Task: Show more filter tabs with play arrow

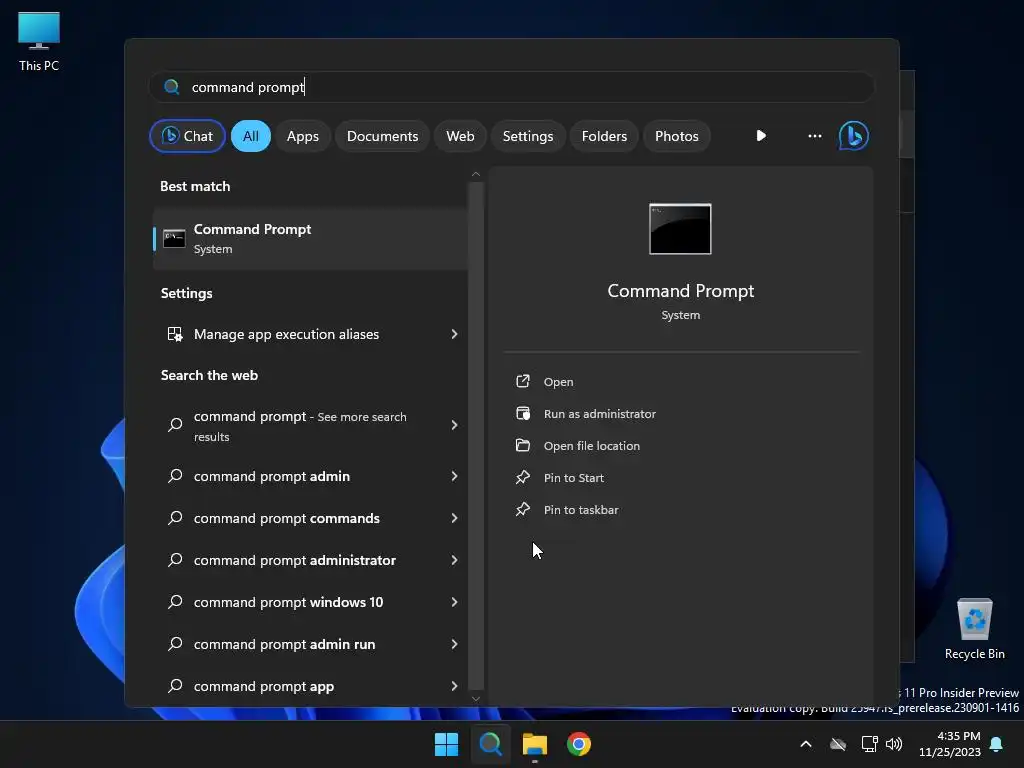Action: [x=761, y=136]
